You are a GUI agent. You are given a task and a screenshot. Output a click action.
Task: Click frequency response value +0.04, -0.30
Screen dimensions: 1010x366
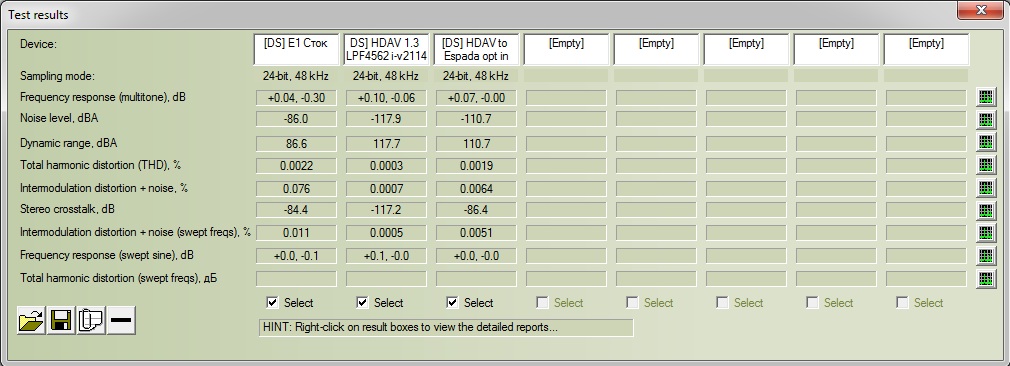click(296, 98)
